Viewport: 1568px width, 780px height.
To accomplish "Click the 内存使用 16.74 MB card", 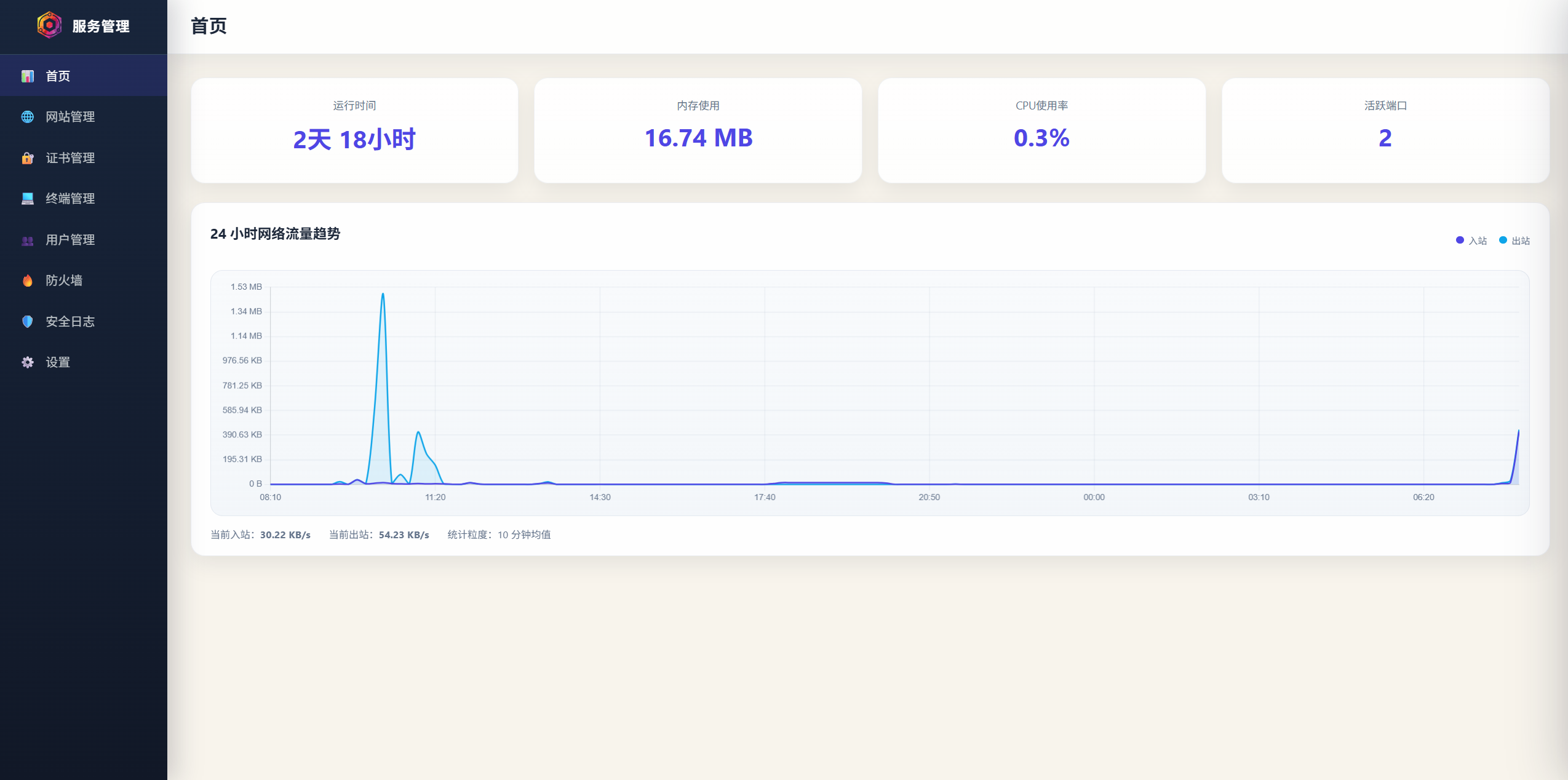I will 698,130.
